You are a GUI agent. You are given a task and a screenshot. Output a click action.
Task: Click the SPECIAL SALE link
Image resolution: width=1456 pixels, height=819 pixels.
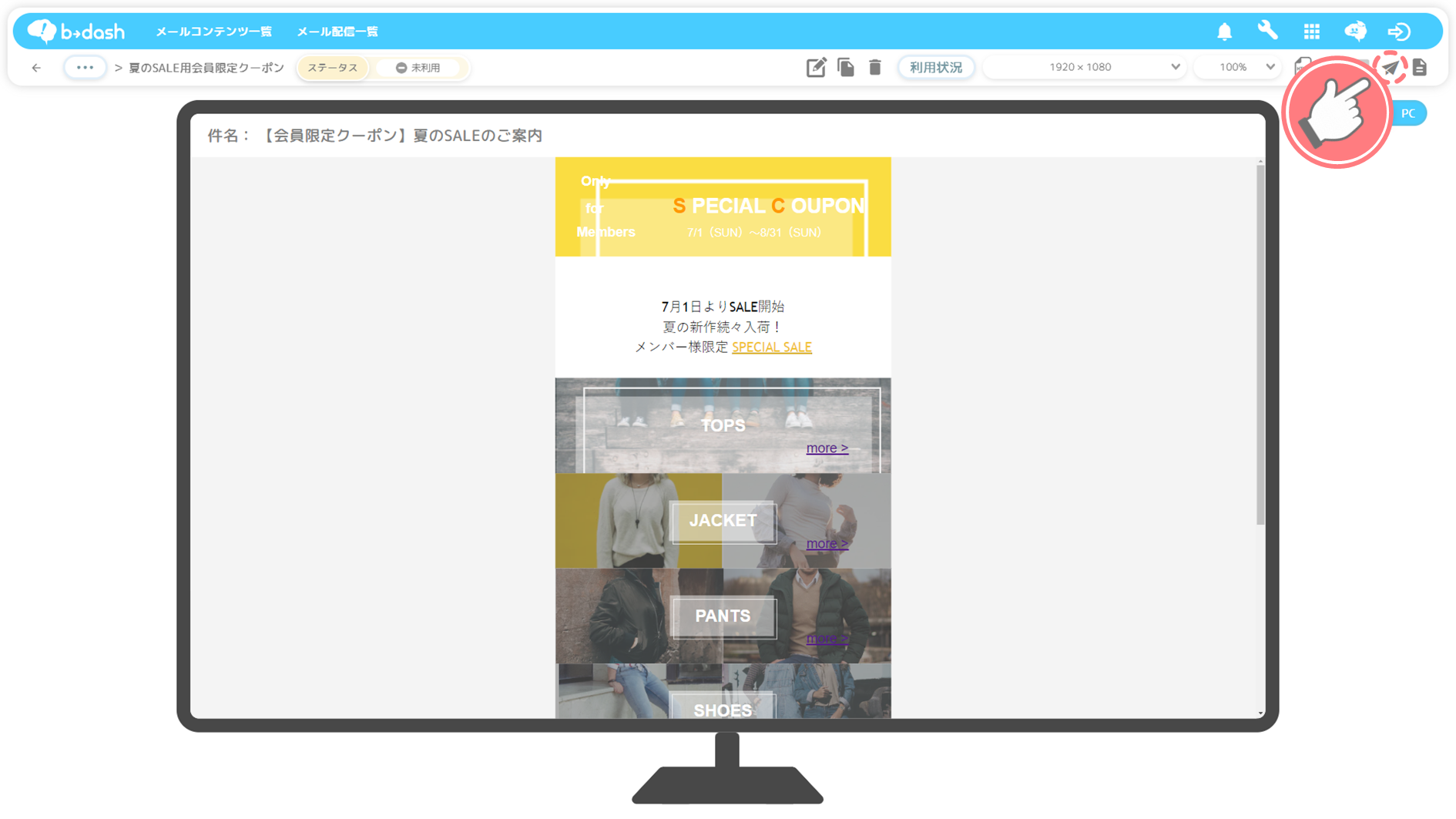coord(772,347)
